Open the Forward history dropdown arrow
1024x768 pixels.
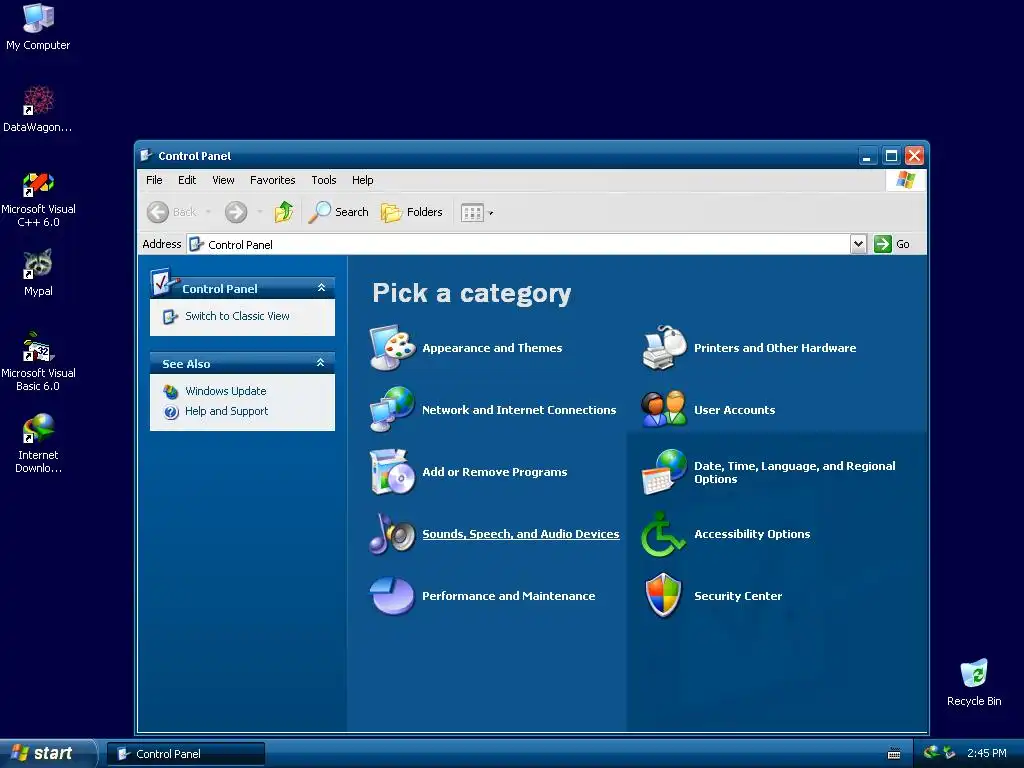[260, 212]
